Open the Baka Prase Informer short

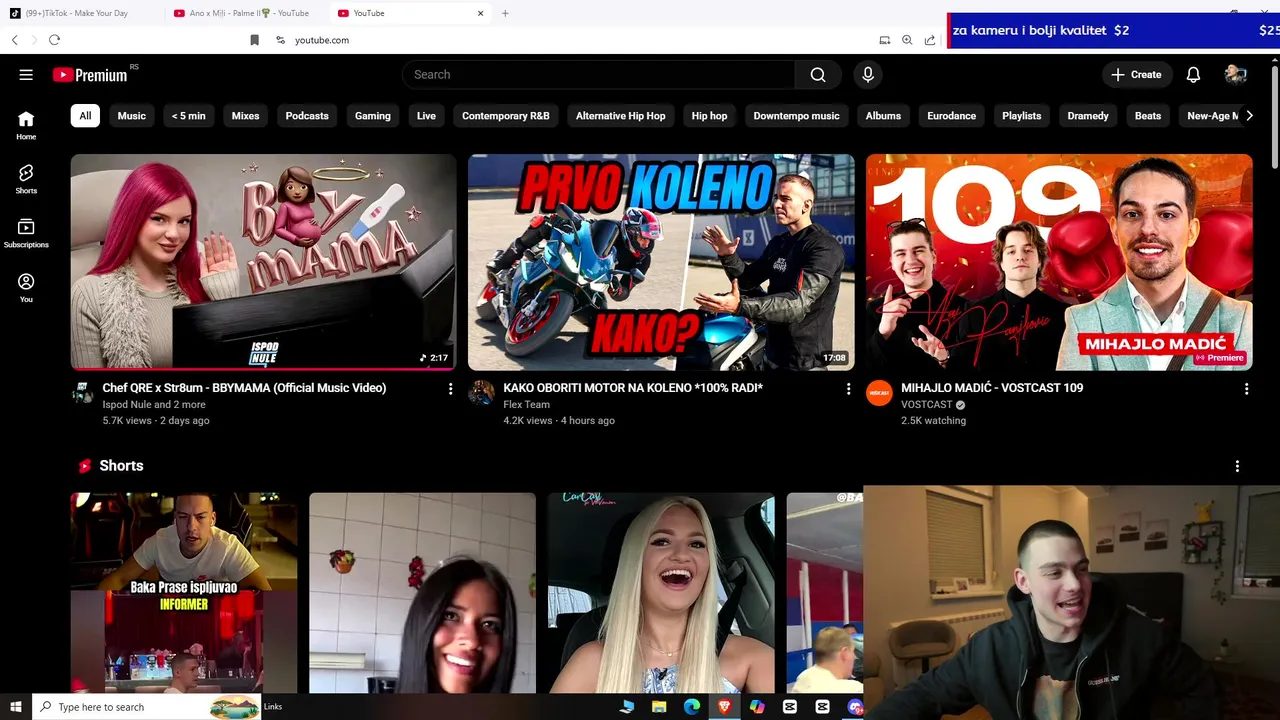click(x=184, y=593)
